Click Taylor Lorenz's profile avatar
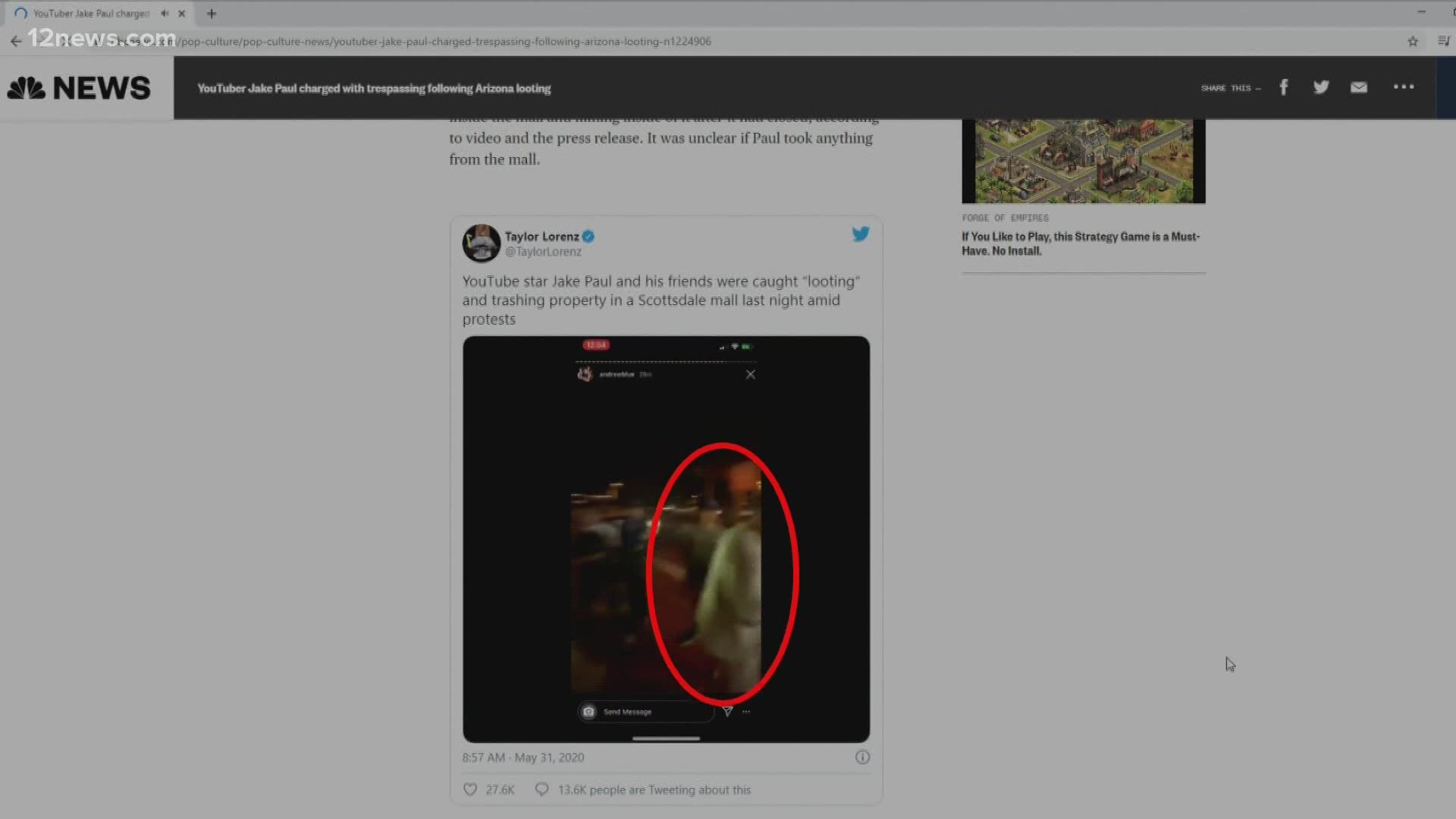 [482, 243]
